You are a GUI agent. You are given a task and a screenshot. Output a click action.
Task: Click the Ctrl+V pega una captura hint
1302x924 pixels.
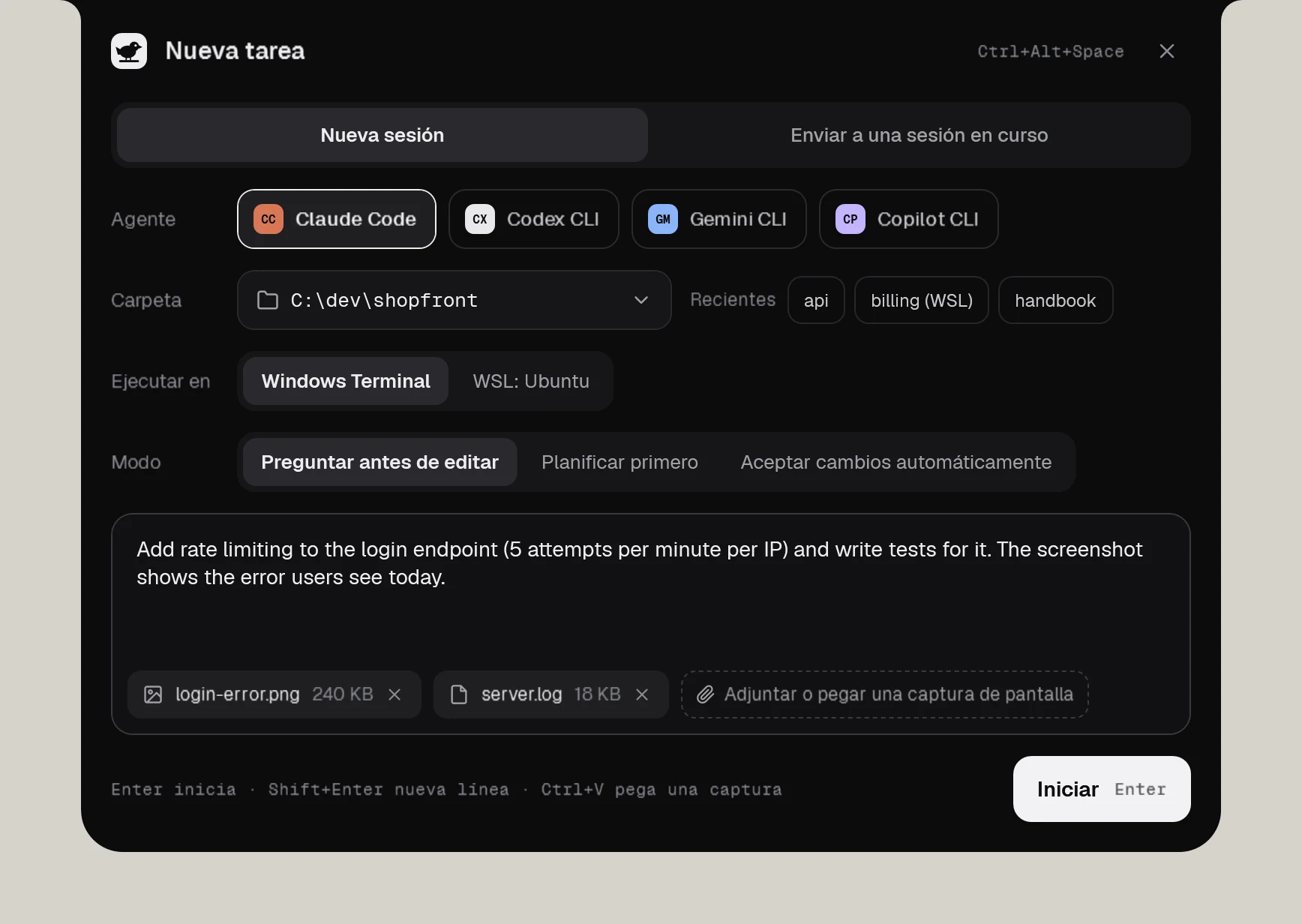[x=661, y=789]
